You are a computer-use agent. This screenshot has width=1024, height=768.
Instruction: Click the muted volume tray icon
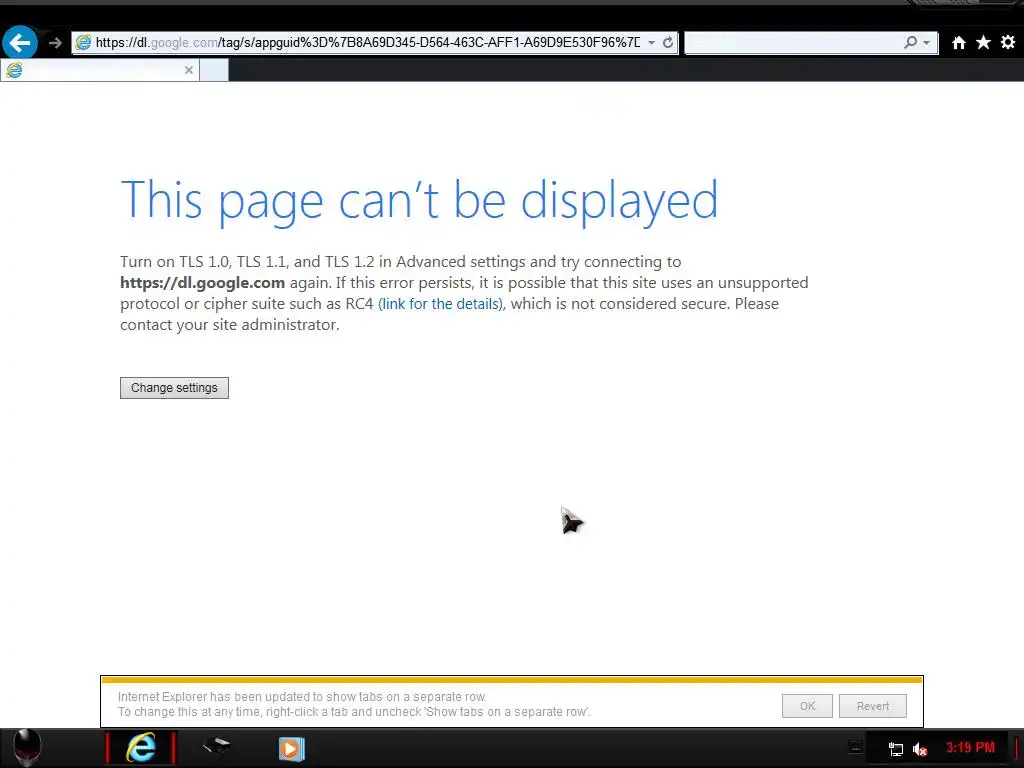[x=920, y=749]
